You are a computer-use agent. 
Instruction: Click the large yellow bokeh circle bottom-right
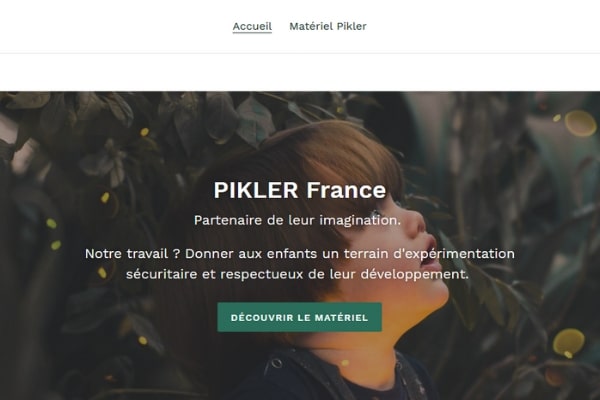click(569, 342)
